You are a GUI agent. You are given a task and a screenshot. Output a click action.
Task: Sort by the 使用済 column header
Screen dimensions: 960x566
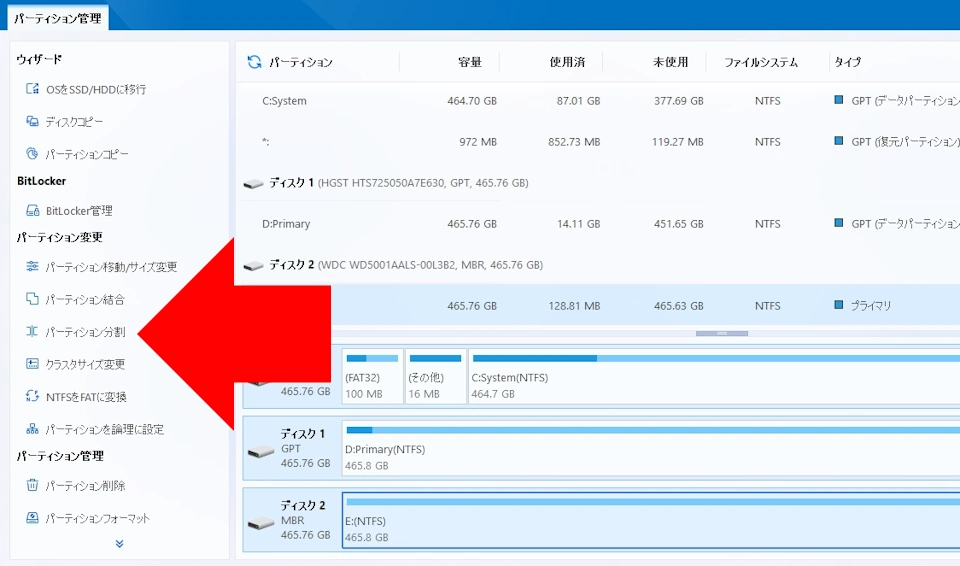point(567,62)
